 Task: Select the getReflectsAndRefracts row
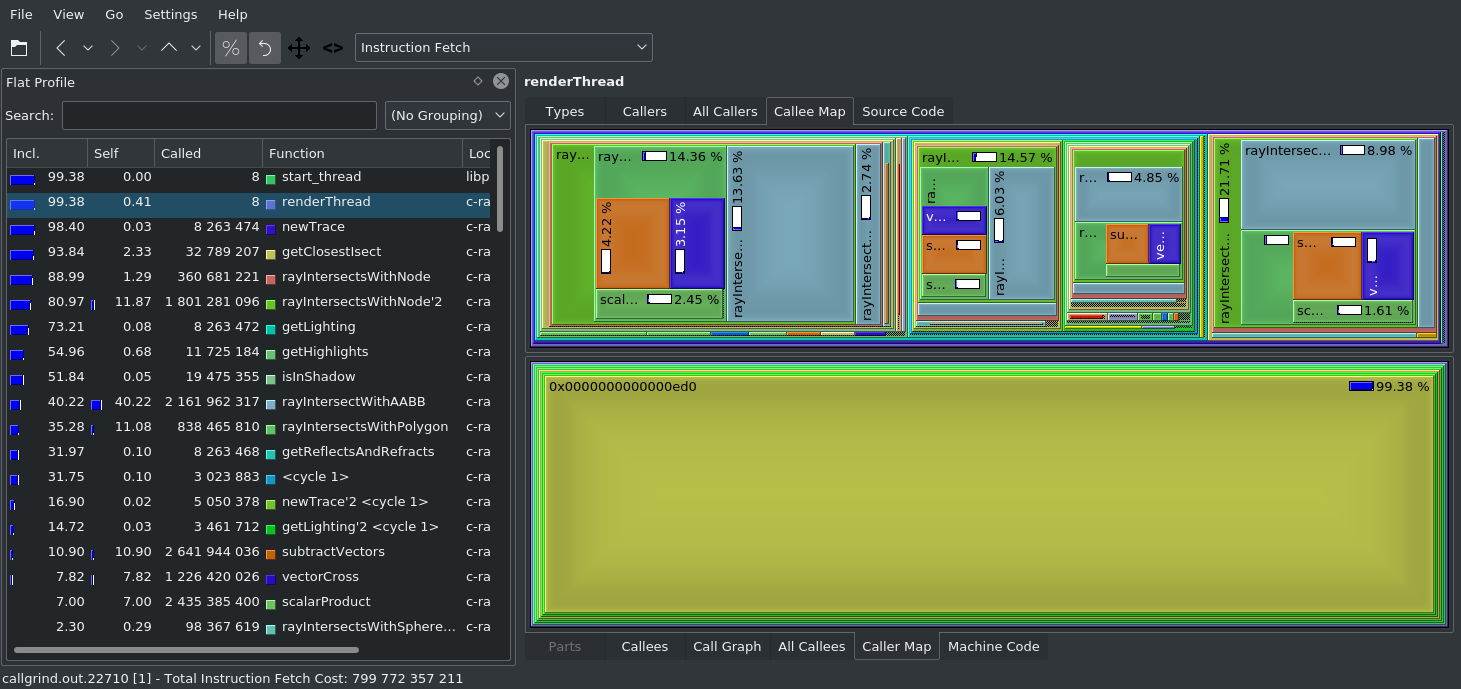click(x=250, y=452)
